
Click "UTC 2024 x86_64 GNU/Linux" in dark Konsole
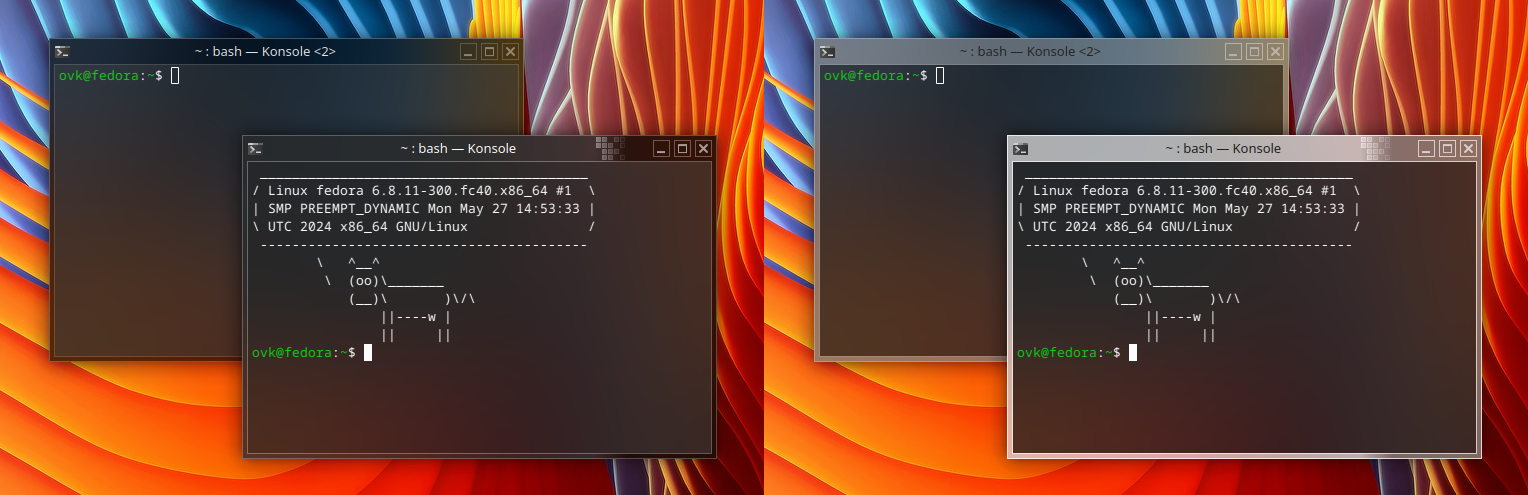click(367, 227)
